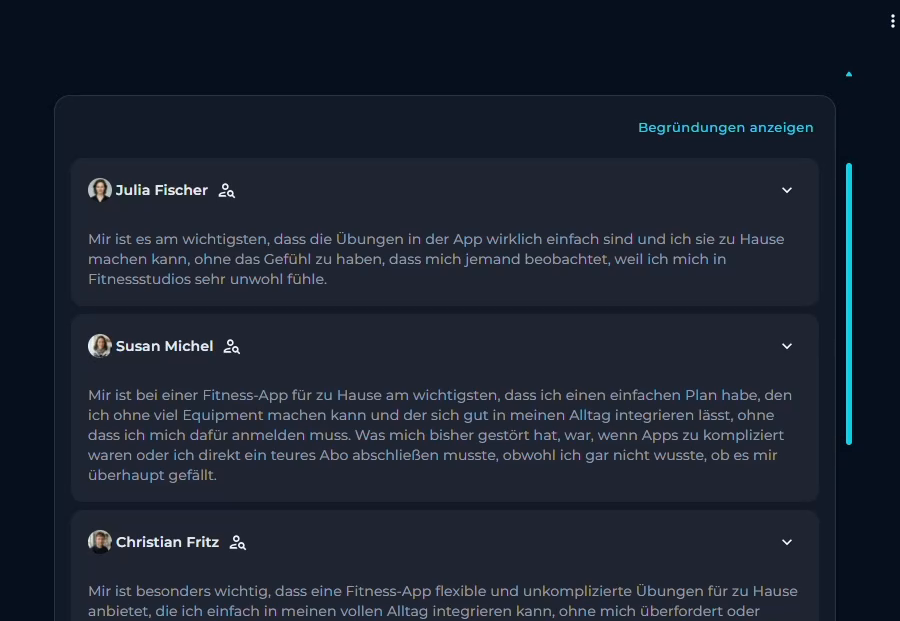Click Julia Fischer's avatar photo

pos(100,190)
